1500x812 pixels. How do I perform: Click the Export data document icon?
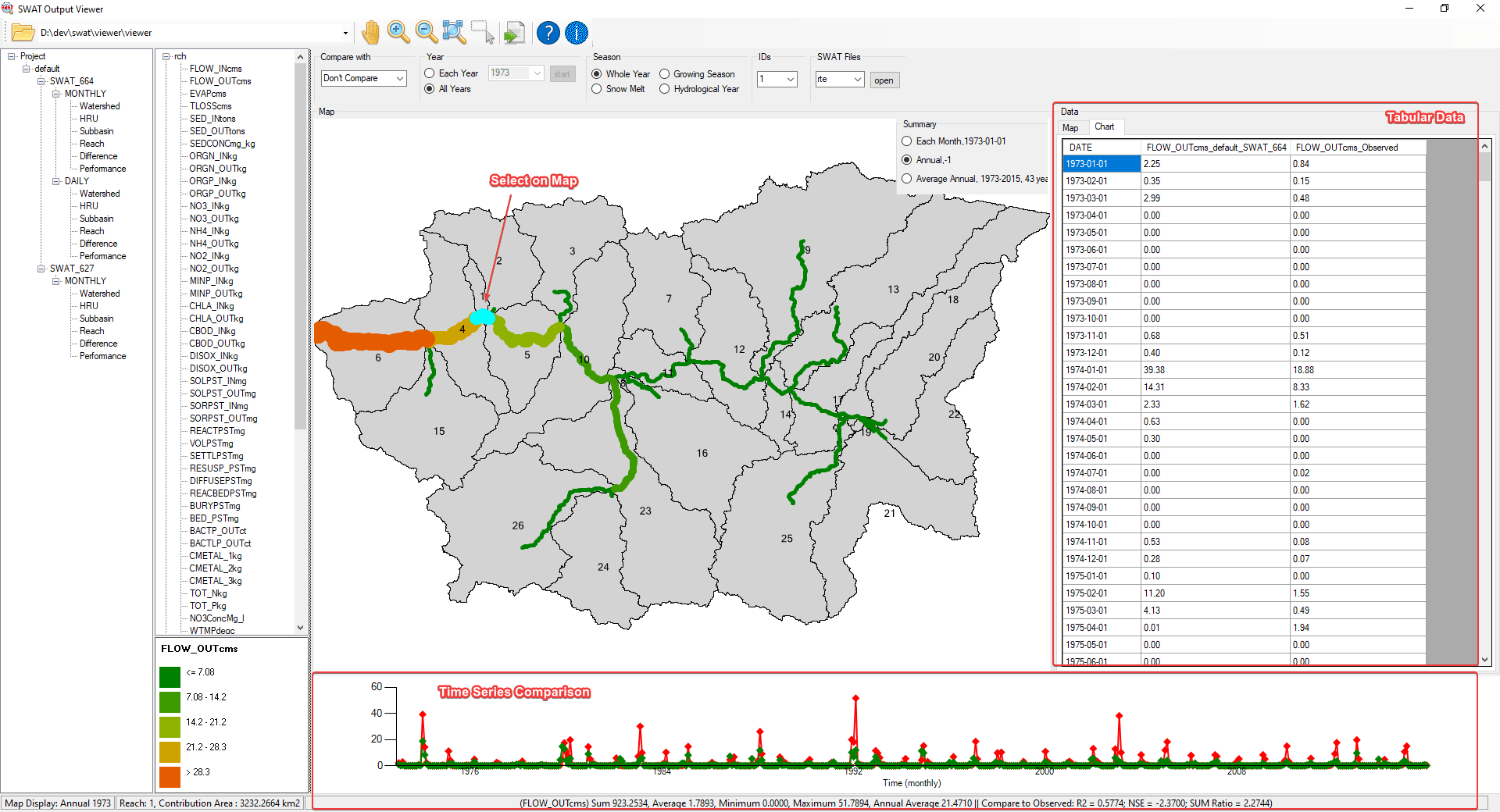click(513, 33)
